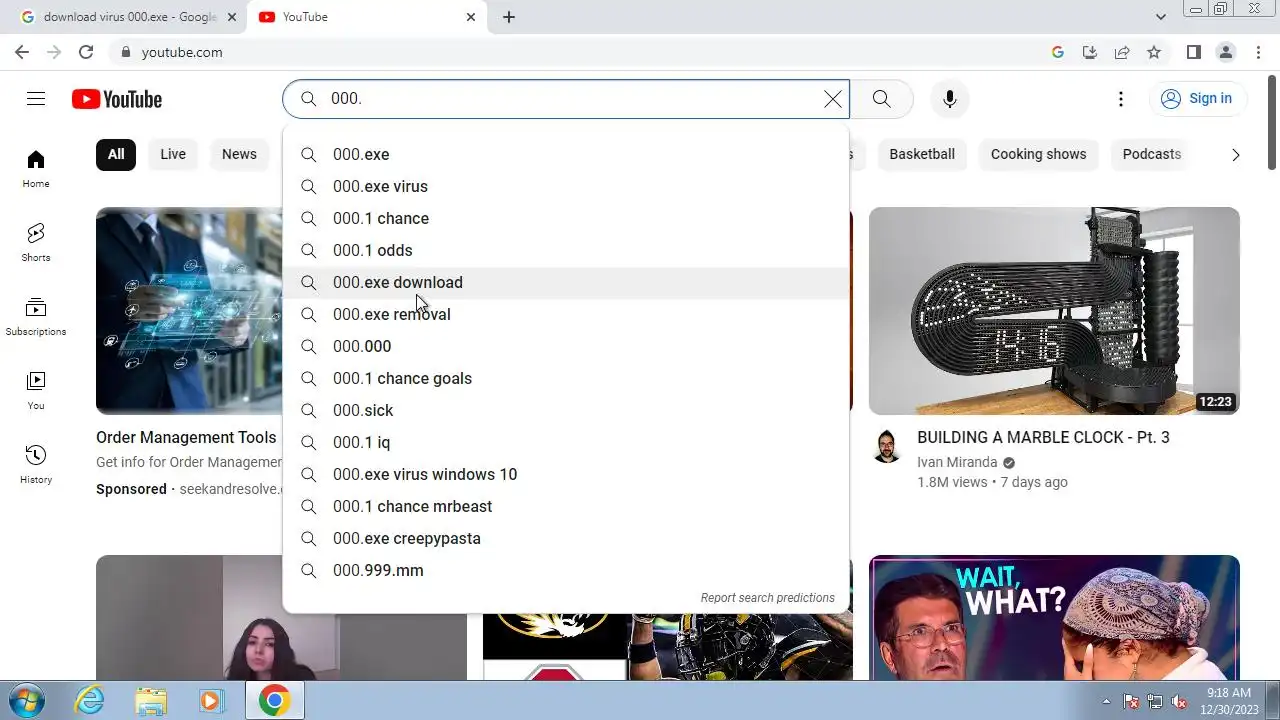Screen dimensions: 1280x720
Task: Go back in browser history
Action: tap(22, 52)
